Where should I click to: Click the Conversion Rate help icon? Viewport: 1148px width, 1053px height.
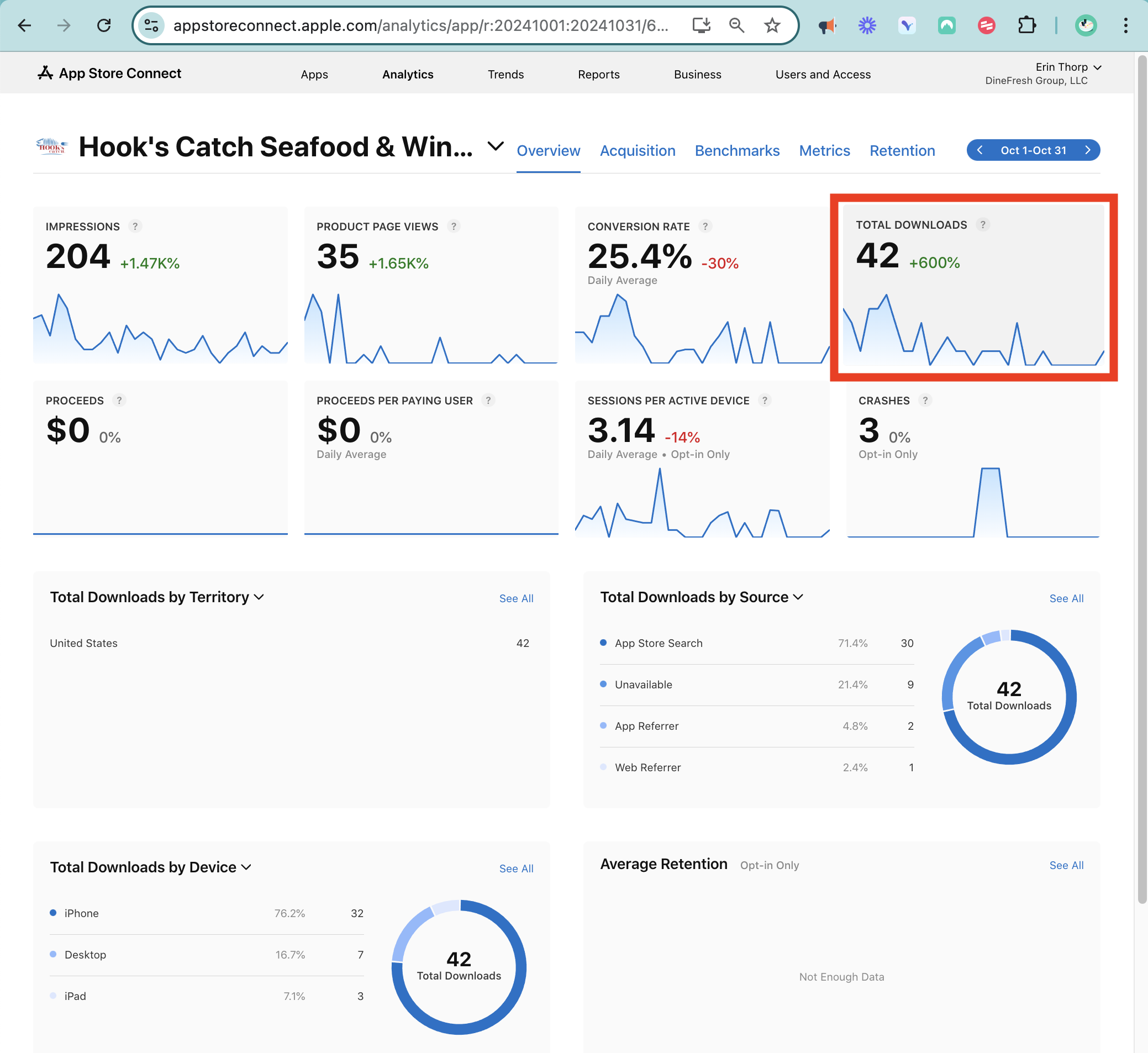705,227
